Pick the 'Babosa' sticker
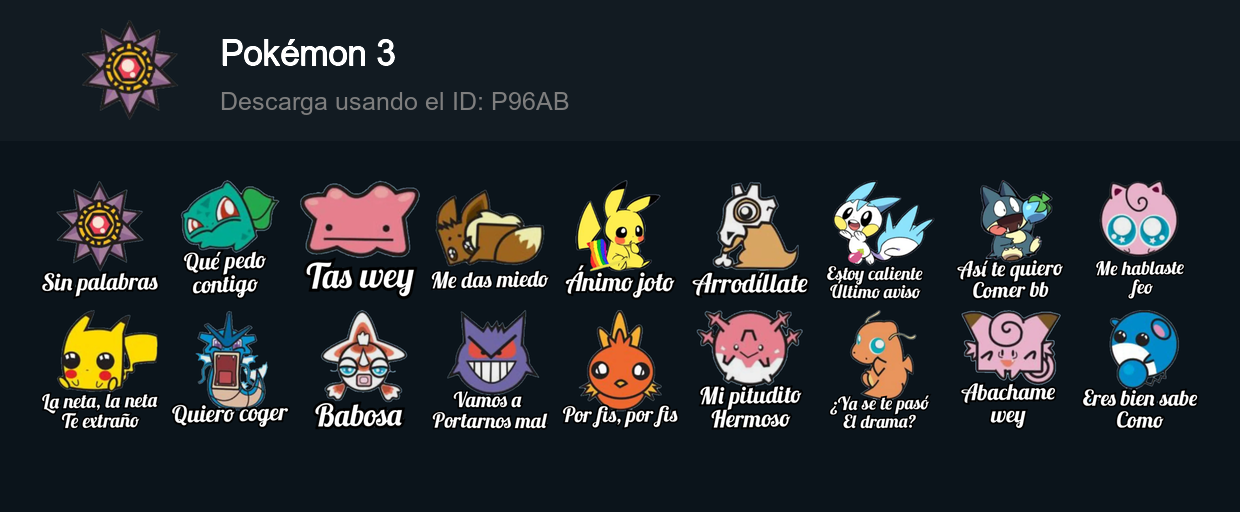Viewport: 1240px width, 512px height. [x=360, y=370]
